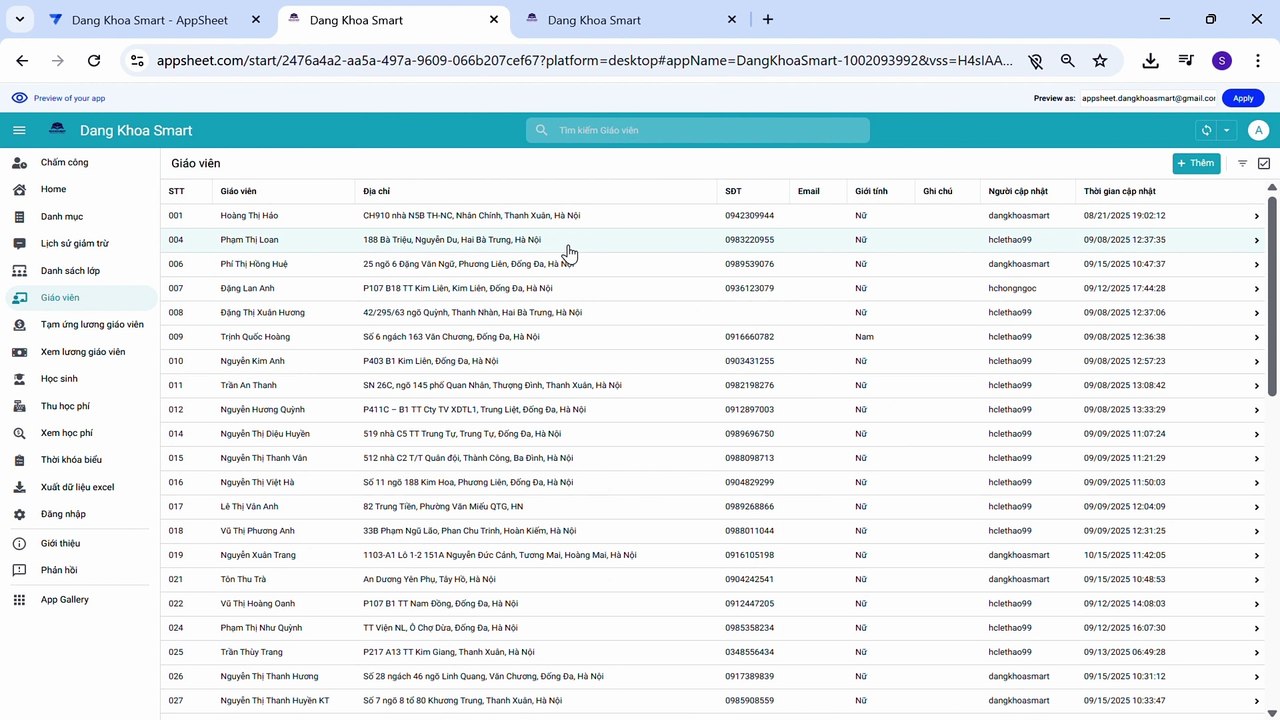
Task: Sort by Thời gian cập nhật column header
Action: coord(1120,191)
